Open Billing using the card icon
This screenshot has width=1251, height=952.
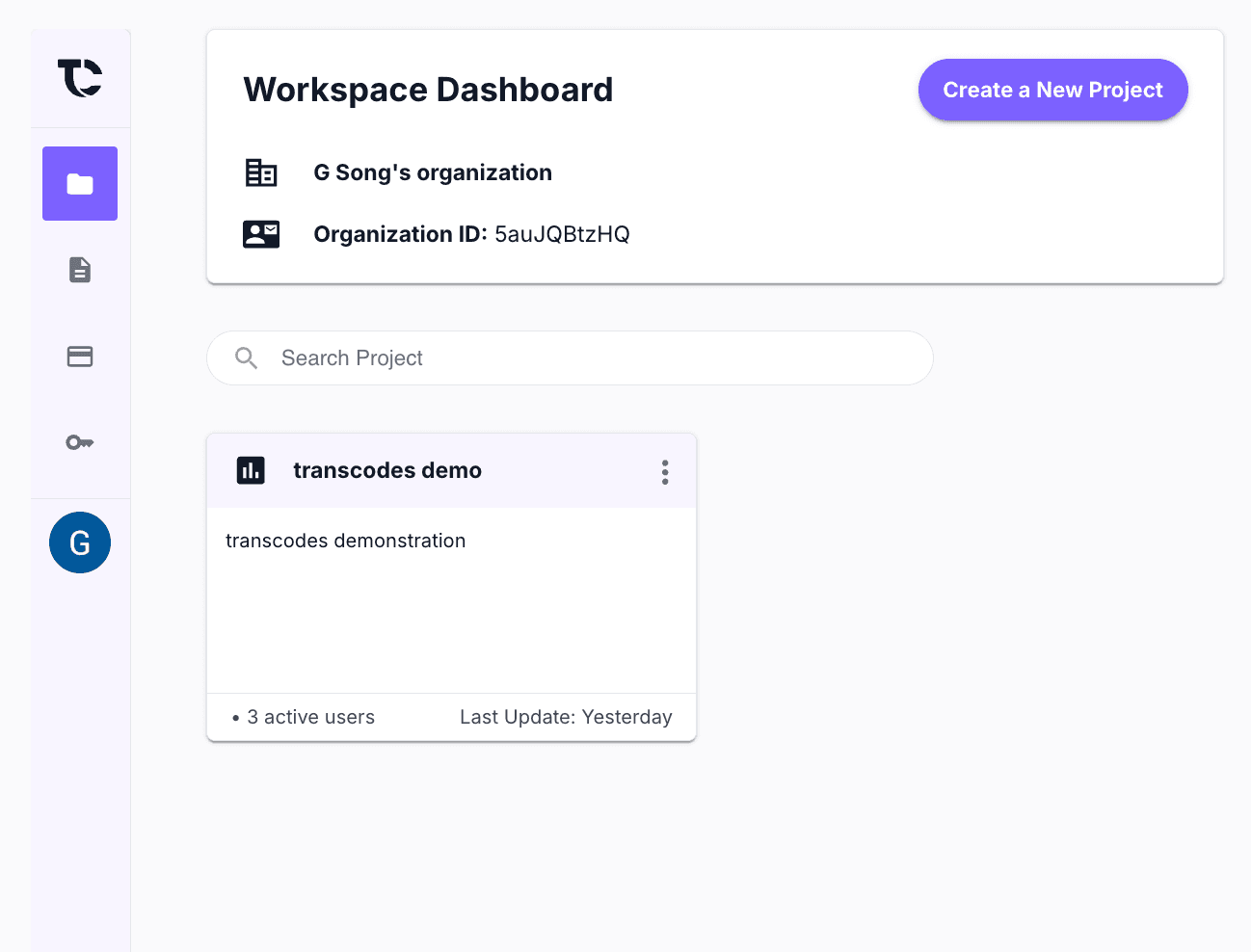80,357
